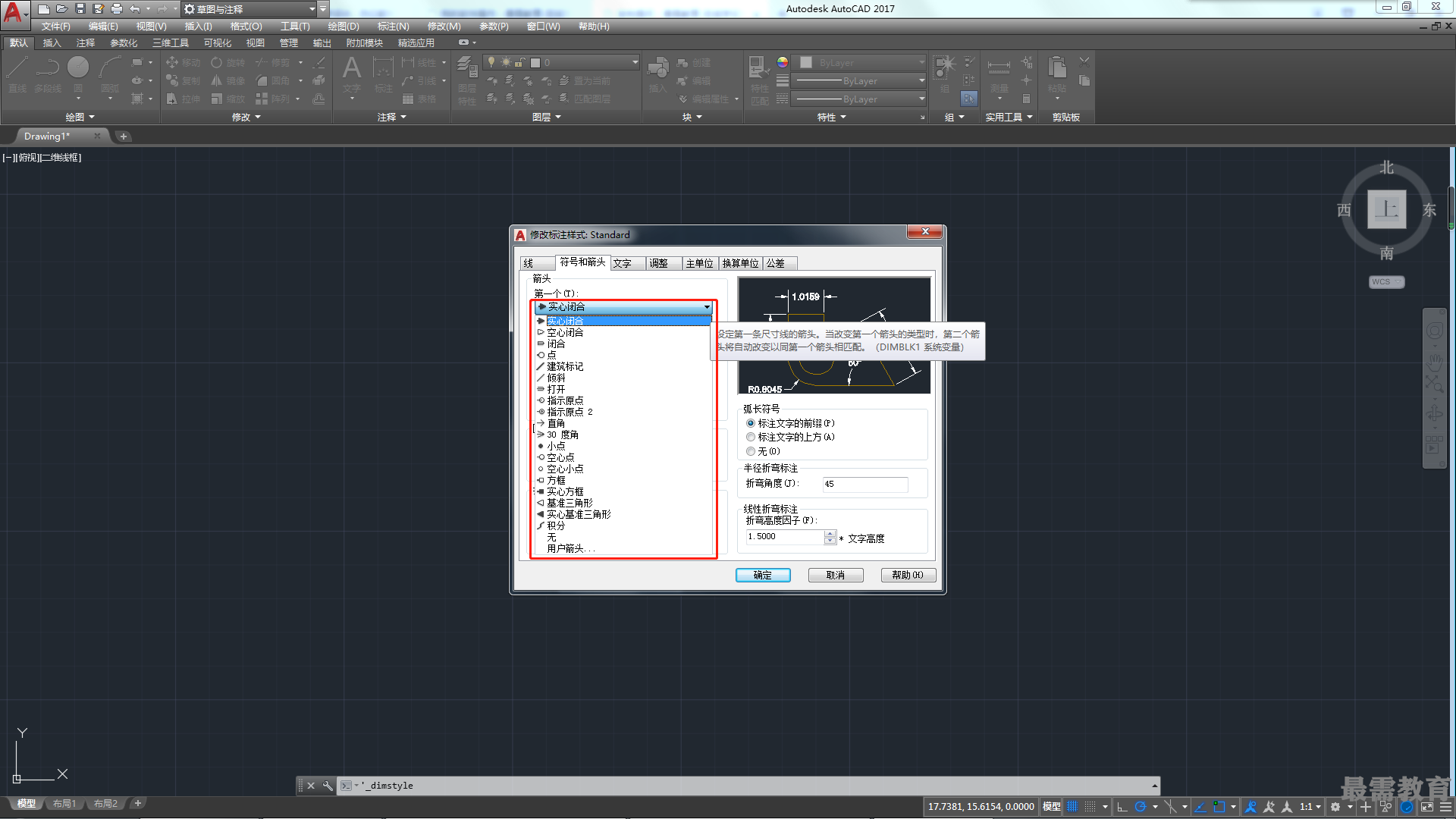This screenshot has height=819, width=1456.
Task: Click the Clean Screen icon in status bar
Action: tap(1426, 807)
